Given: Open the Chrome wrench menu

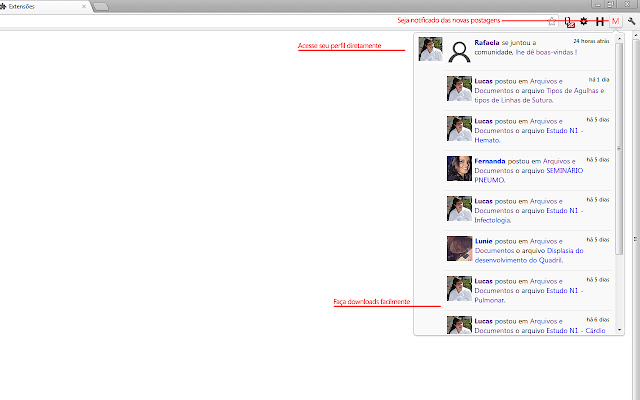Looking at the screenshot, I should pyautogui.click(x=631, y=21).
